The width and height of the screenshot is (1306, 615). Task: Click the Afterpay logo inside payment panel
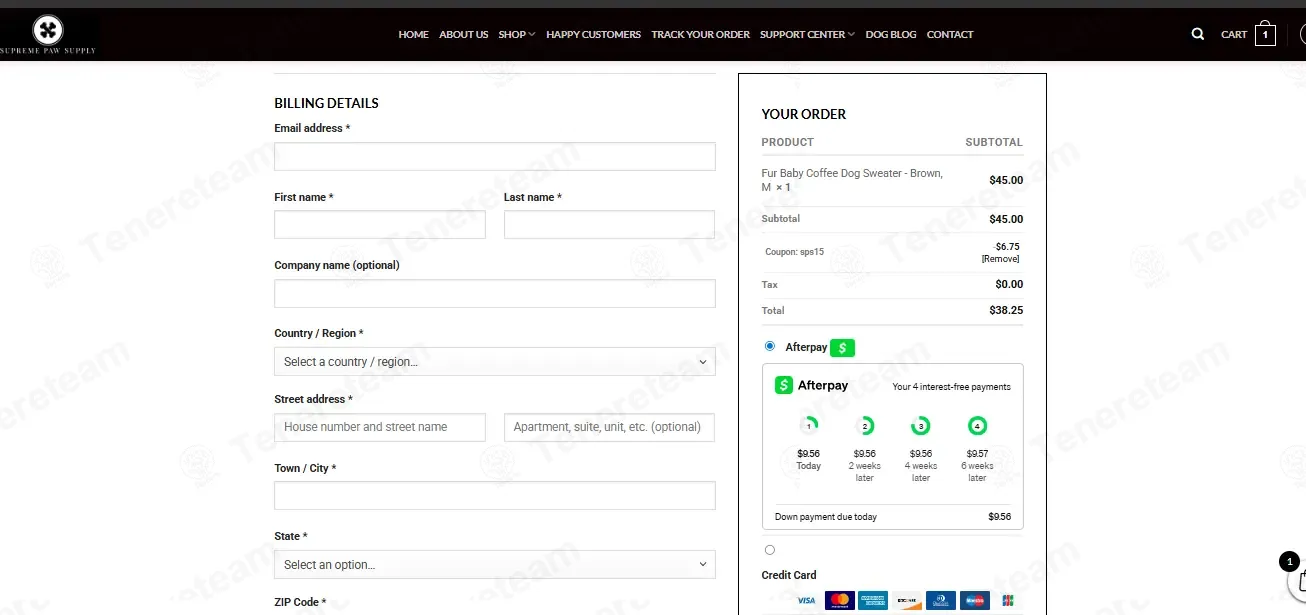point(812,385)
